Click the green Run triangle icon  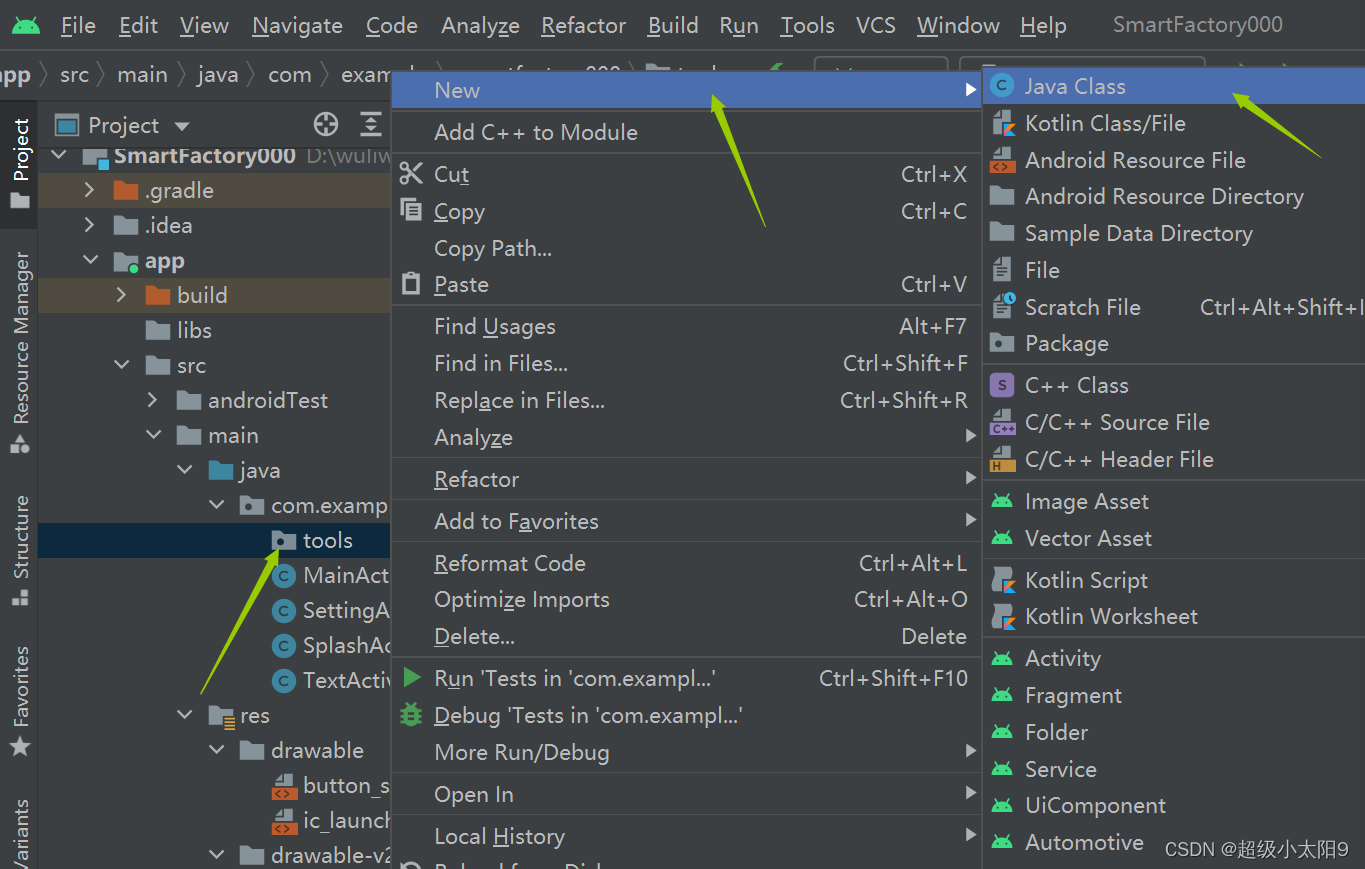click(411, 678)
